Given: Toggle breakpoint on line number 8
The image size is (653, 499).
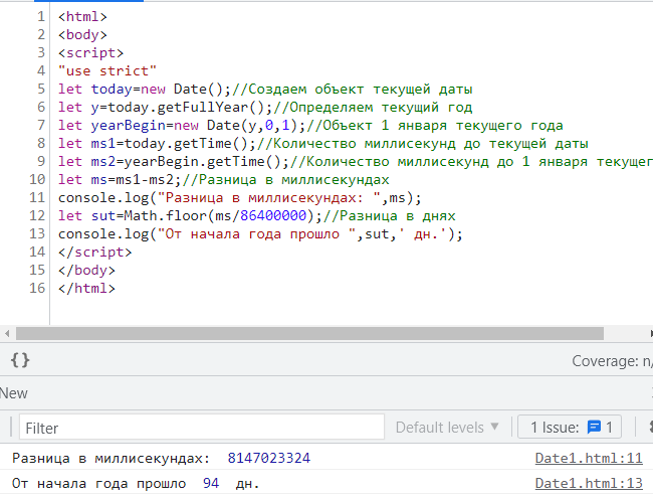Looking at the screenshot, I should point(40,143).
